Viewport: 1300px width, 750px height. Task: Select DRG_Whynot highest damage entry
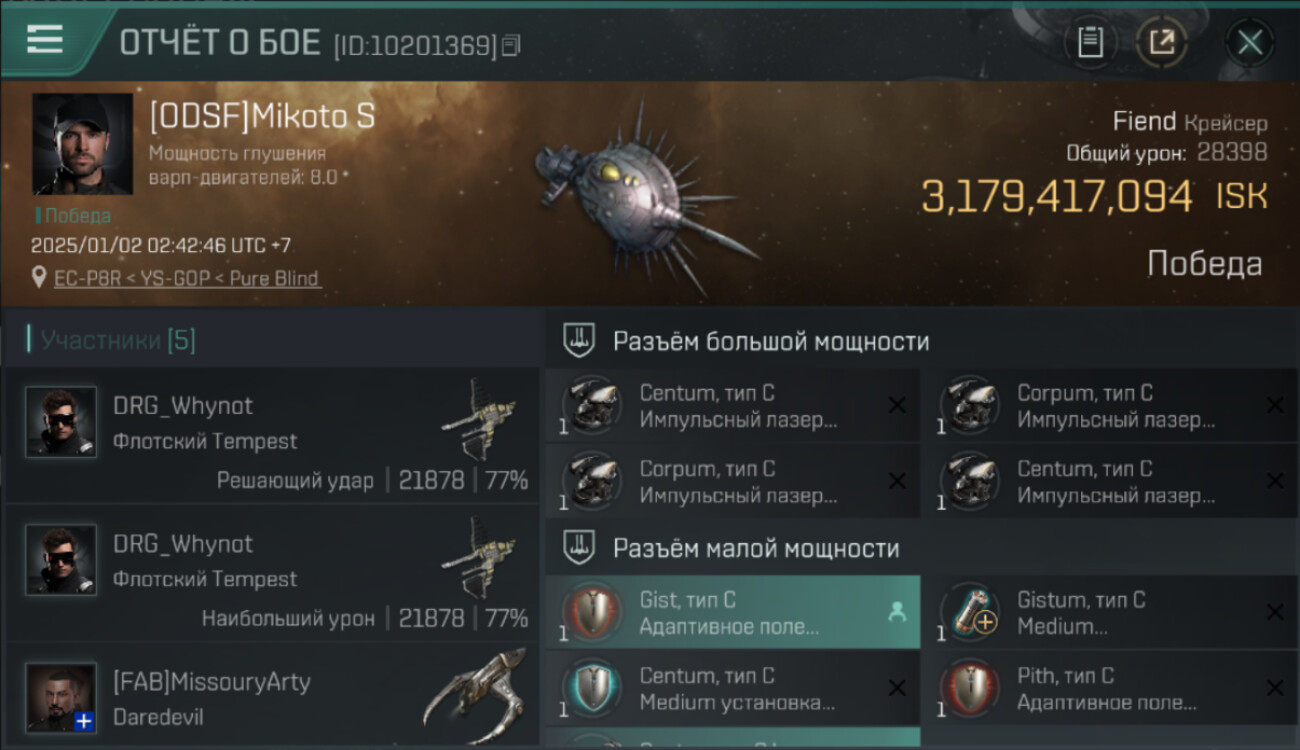pos(272,573)
